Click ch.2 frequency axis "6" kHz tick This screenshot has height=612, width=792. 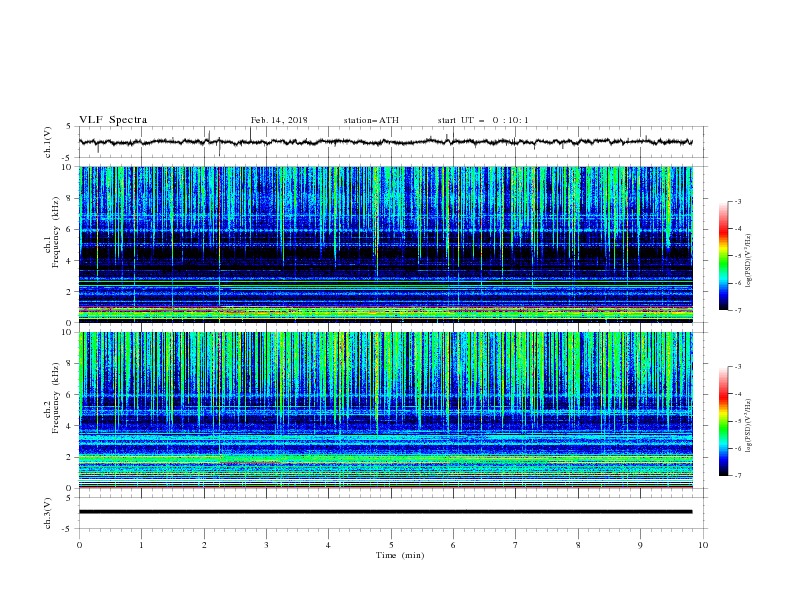point(71,395)
